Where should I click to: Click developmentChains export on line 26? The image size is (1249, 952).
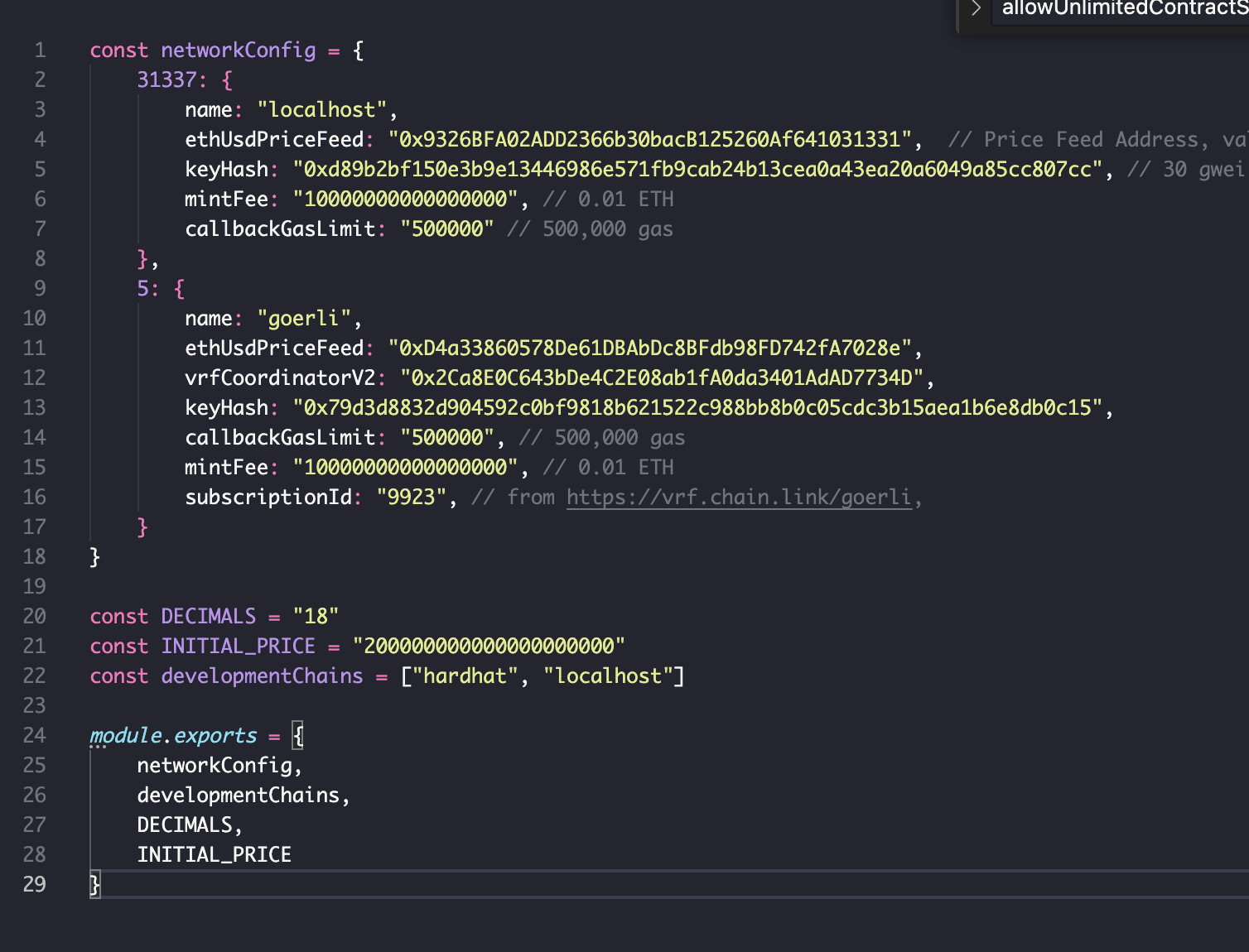pos(239,796)
